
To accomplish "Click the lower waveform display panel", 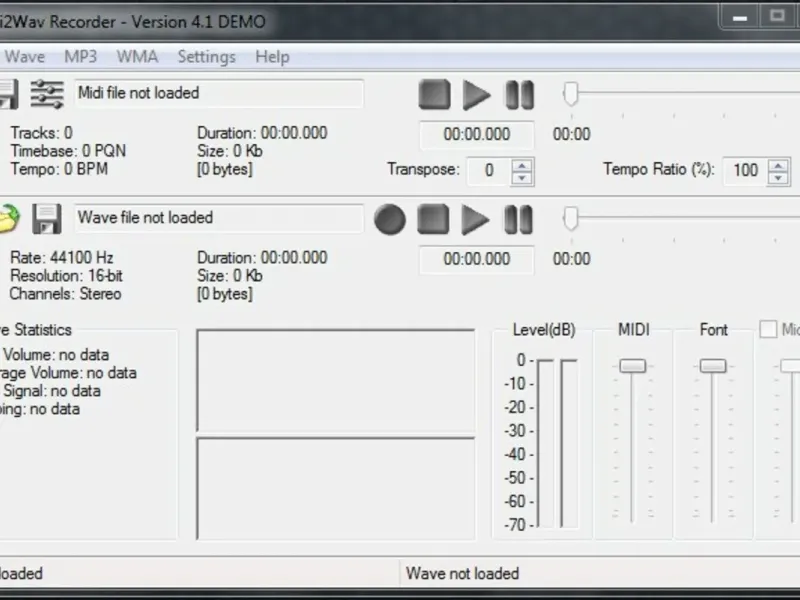I will point(336,488).
